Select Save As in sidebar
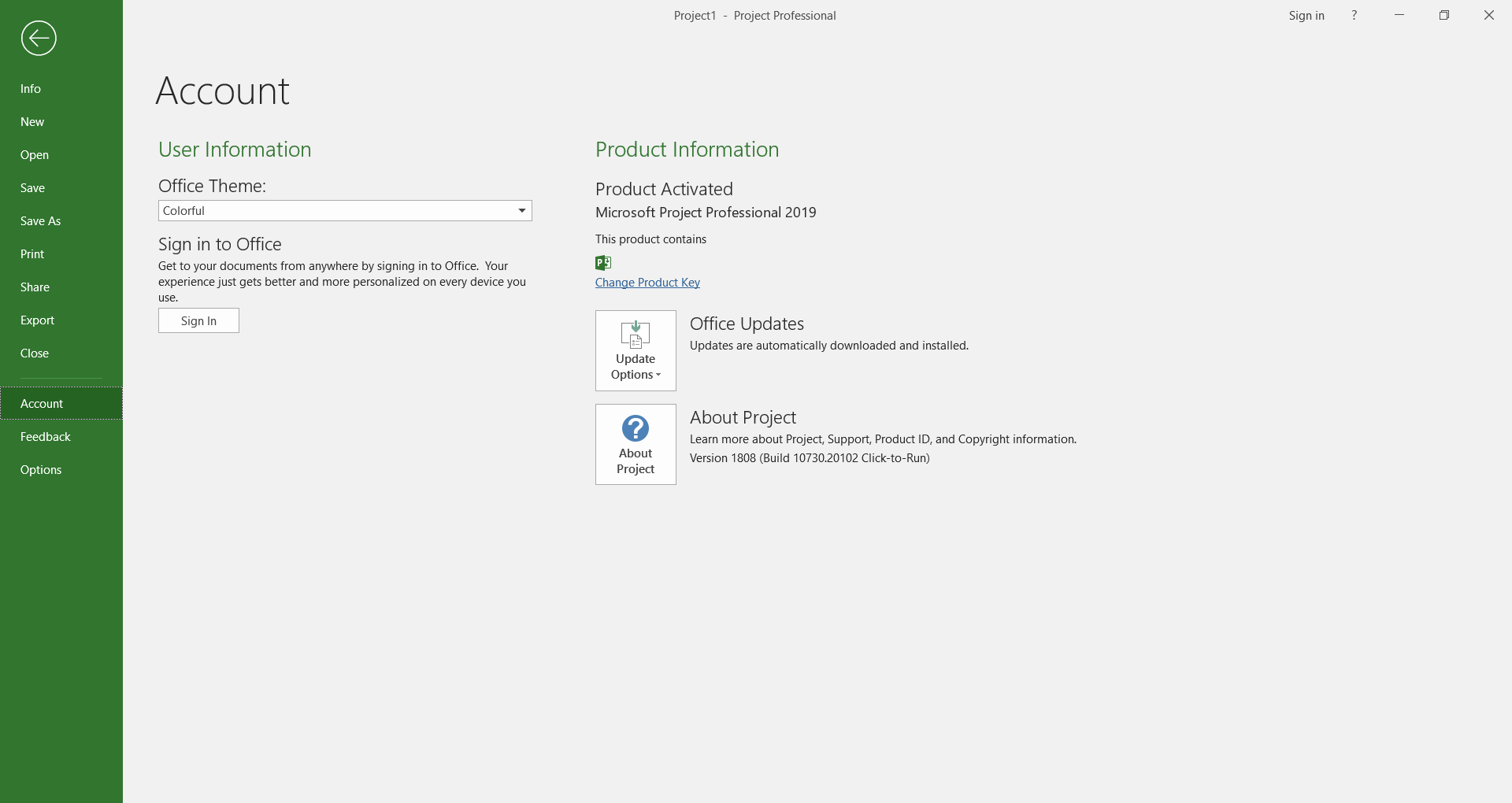The image size is (1512, 803). 61,221
